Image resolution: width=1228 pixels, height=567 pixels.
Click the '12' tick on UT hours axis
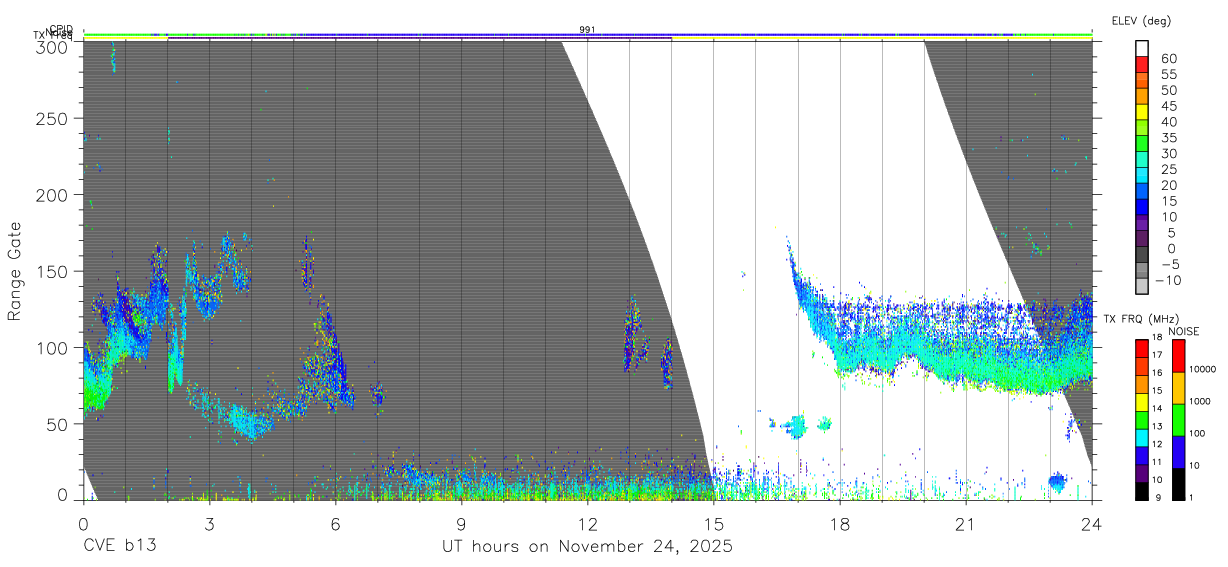pyautogui.click(x=588, y=523)
